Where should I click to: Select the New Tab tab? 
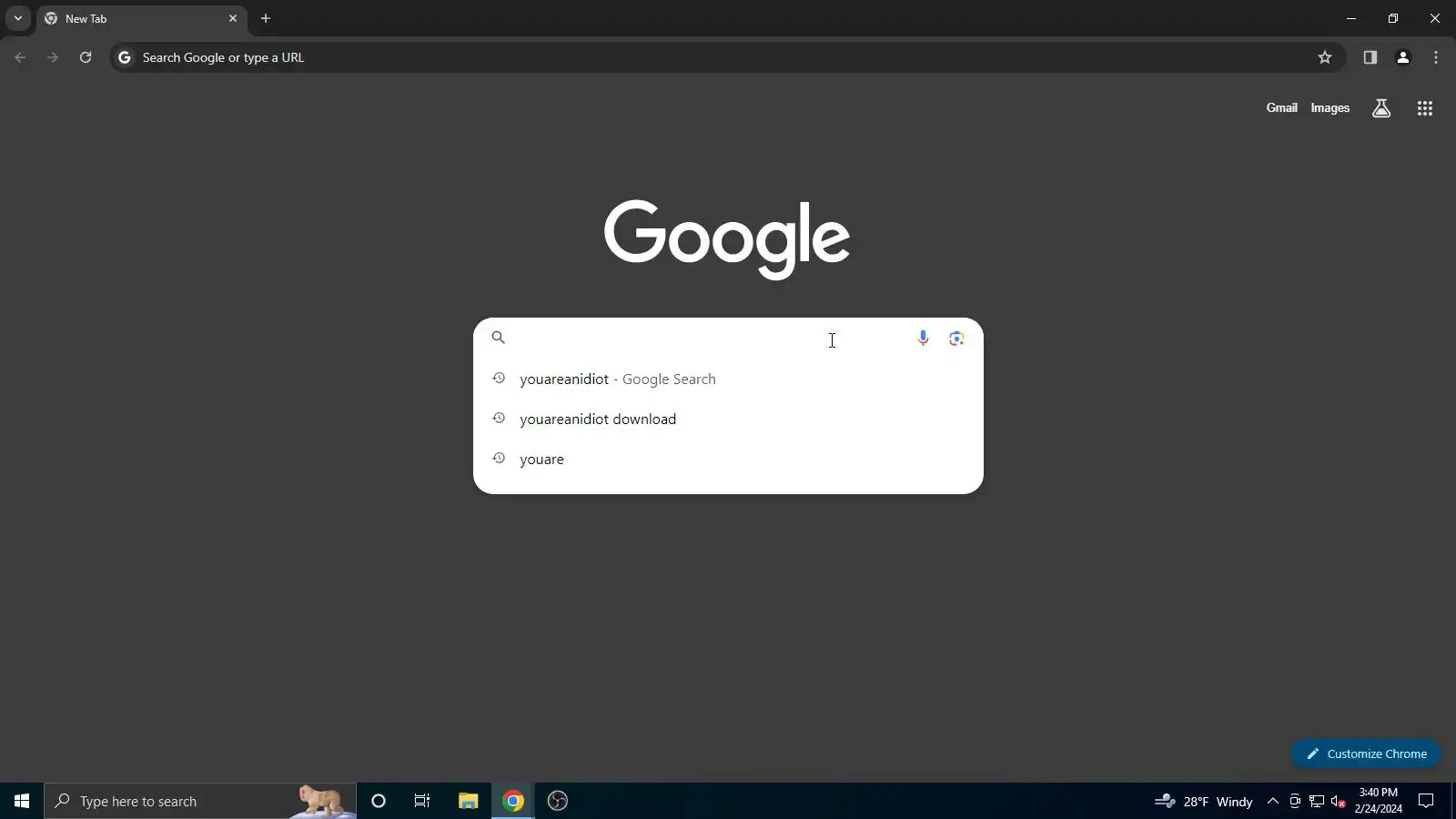(x=141, y=18)
